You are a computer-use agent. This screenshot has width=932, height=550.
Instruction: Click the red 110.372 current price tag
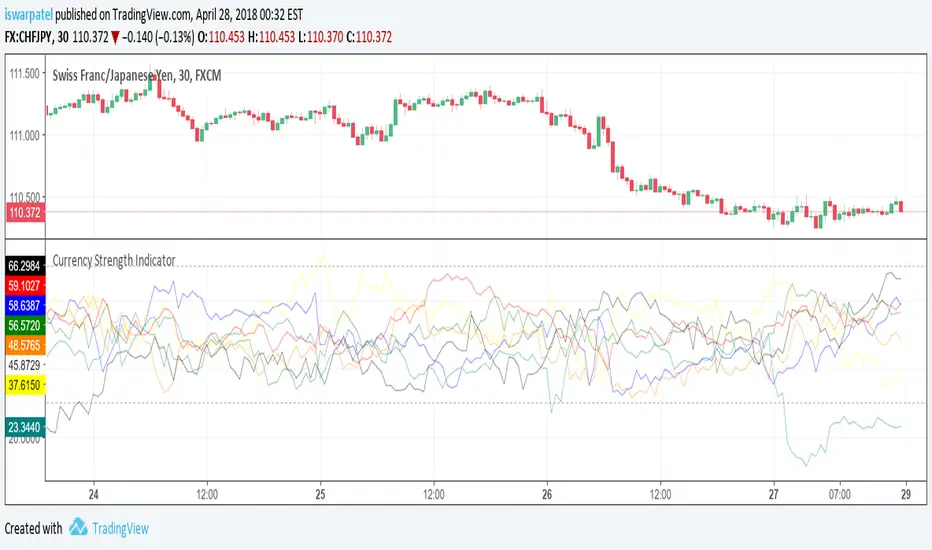(23, 212)
